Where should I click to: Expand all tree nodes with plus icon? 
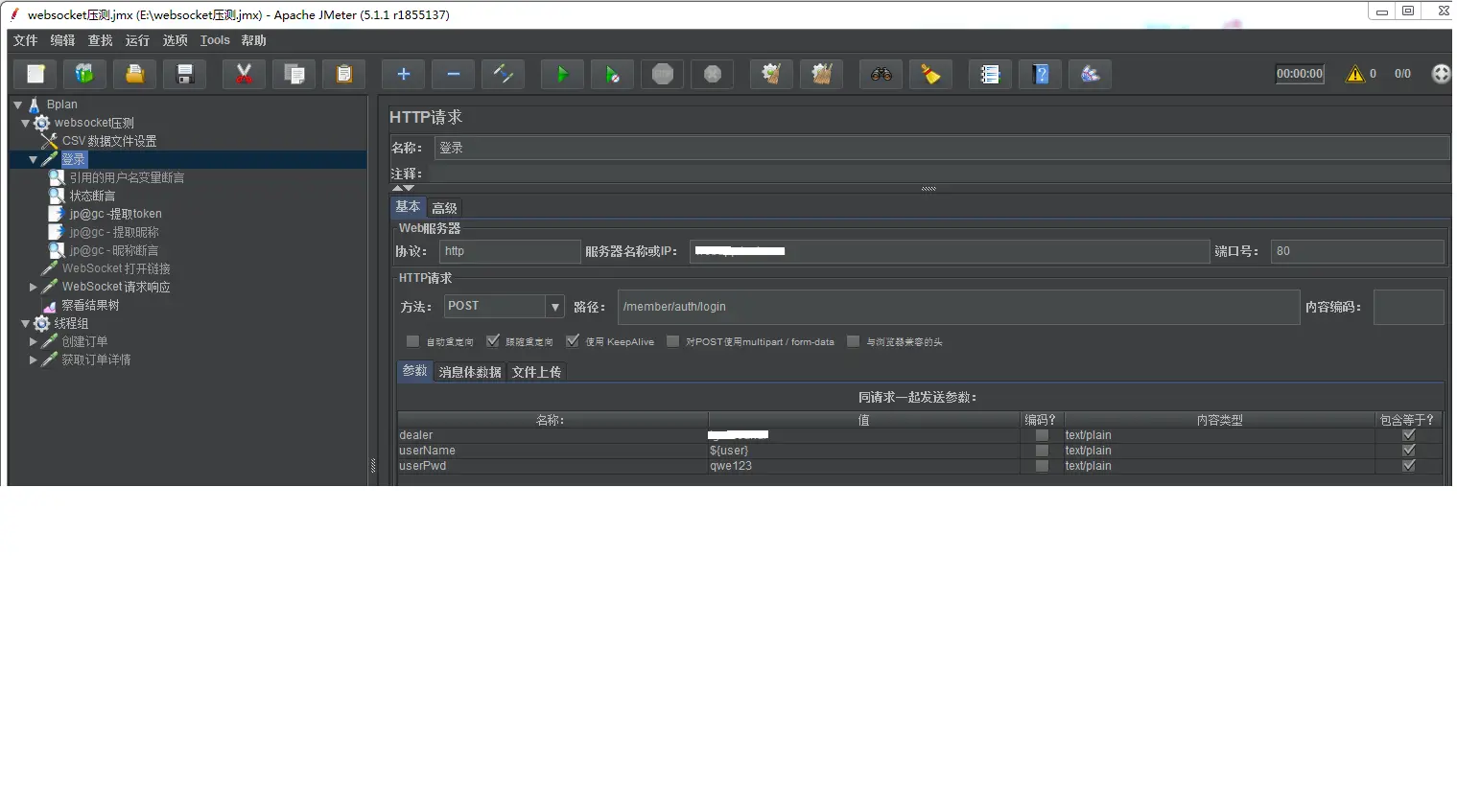tap(404, 74)
